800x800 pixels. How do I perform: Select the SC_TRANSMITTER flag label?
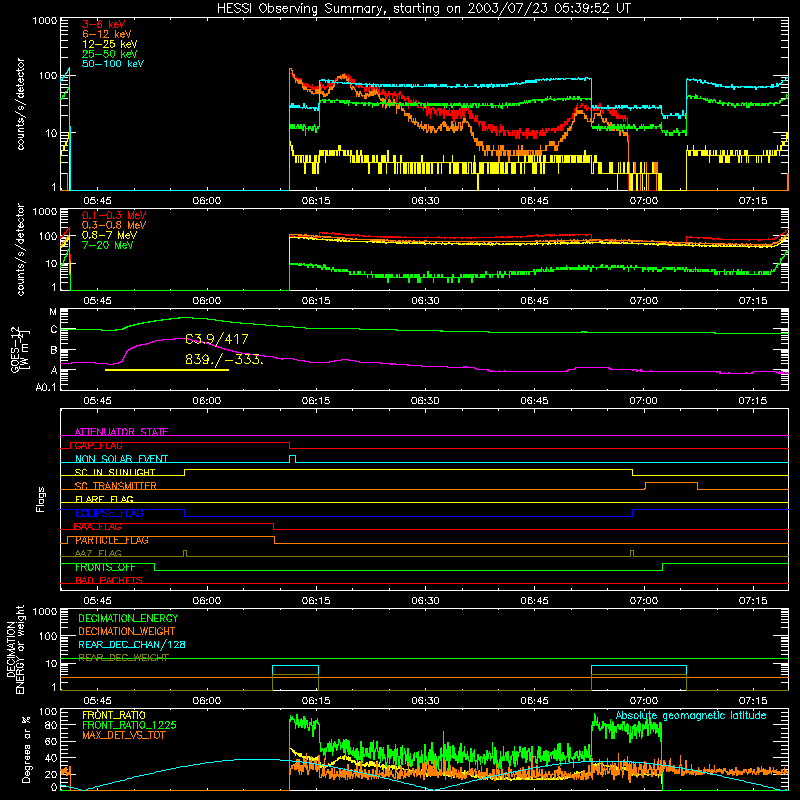(116, 486)
